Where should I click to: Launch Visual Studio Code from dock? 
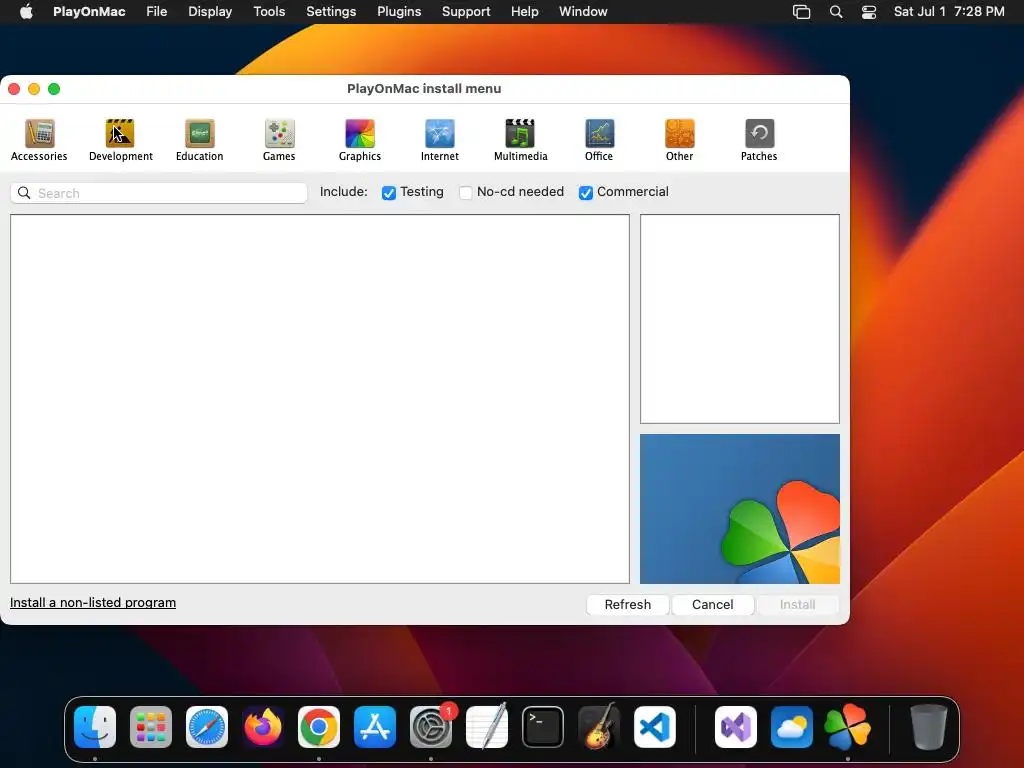click(x=654, y=727)
